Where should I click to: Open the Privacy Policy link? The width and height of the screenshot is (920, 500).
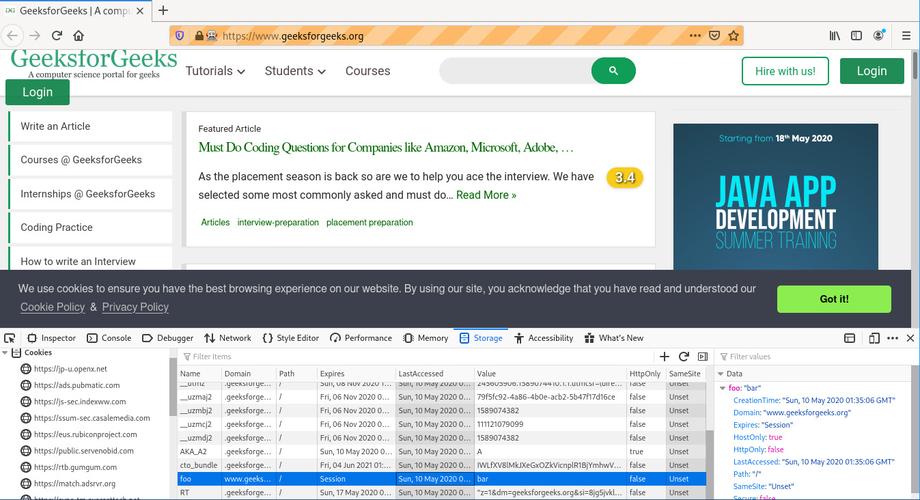click(x=136, y=307)
